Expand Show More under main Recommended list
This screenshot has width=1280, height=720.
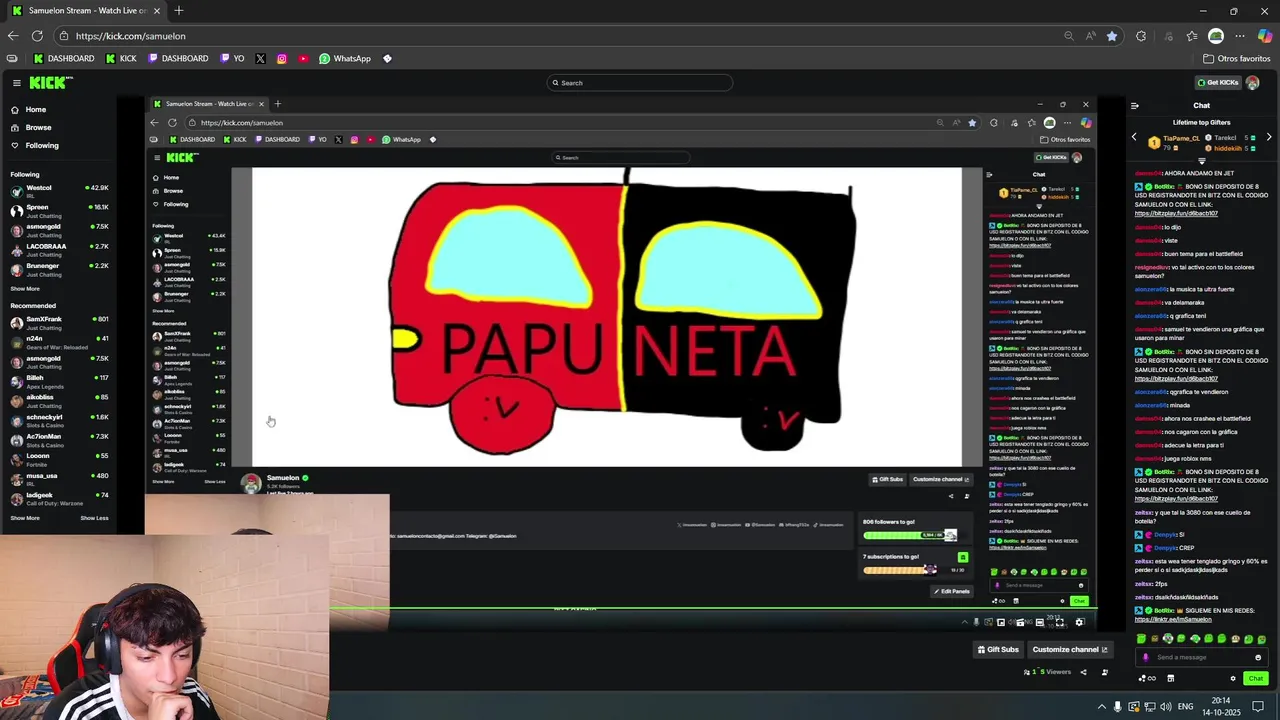point(25,518)
